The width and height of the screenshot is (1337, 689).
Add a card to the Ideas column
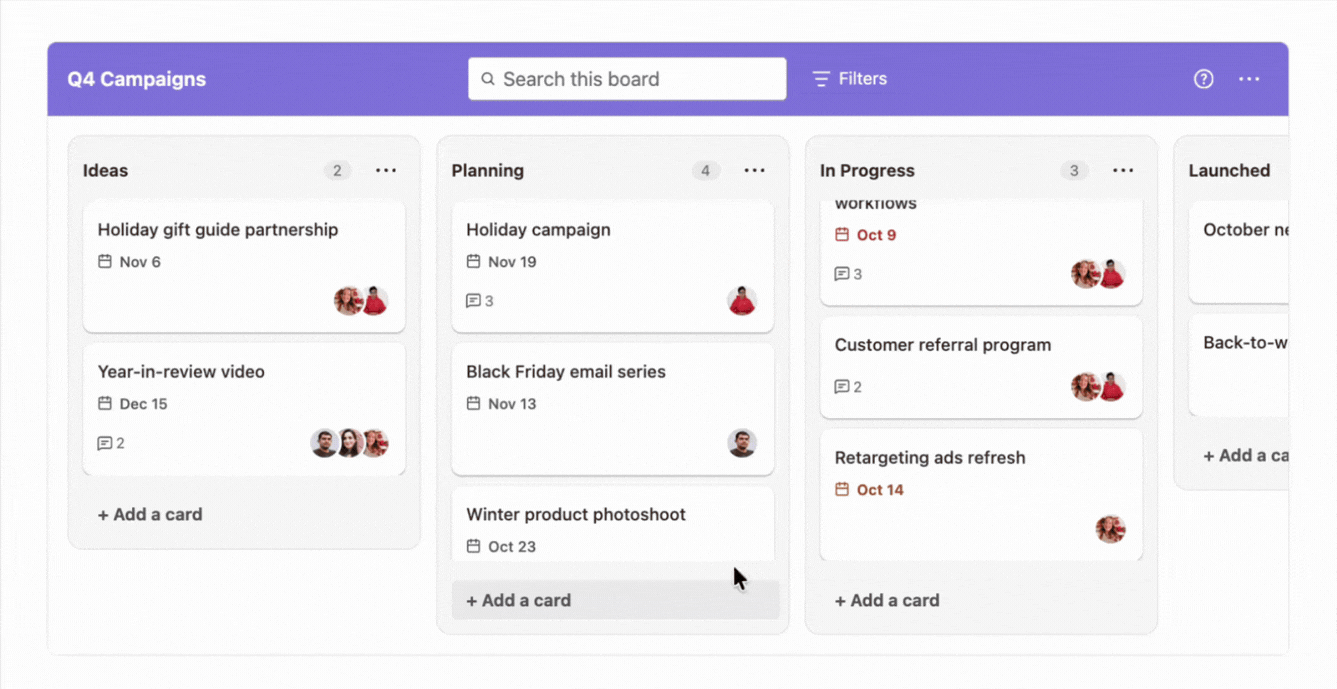point(150,515)
